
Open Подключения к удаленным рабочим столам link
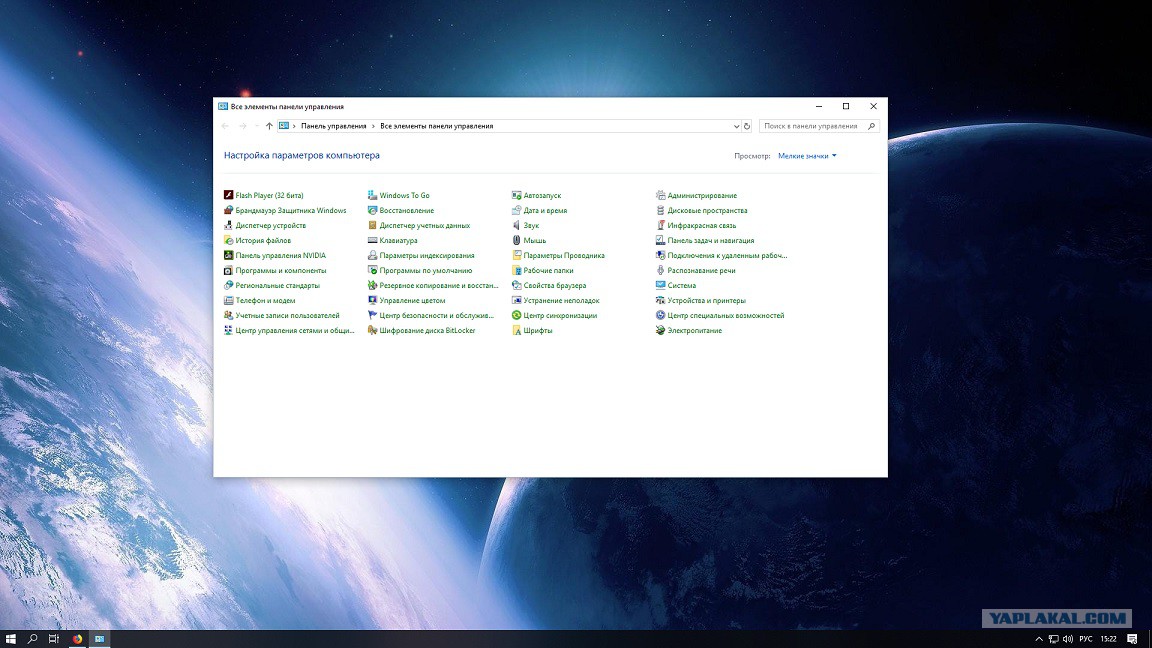pos(727,256)
